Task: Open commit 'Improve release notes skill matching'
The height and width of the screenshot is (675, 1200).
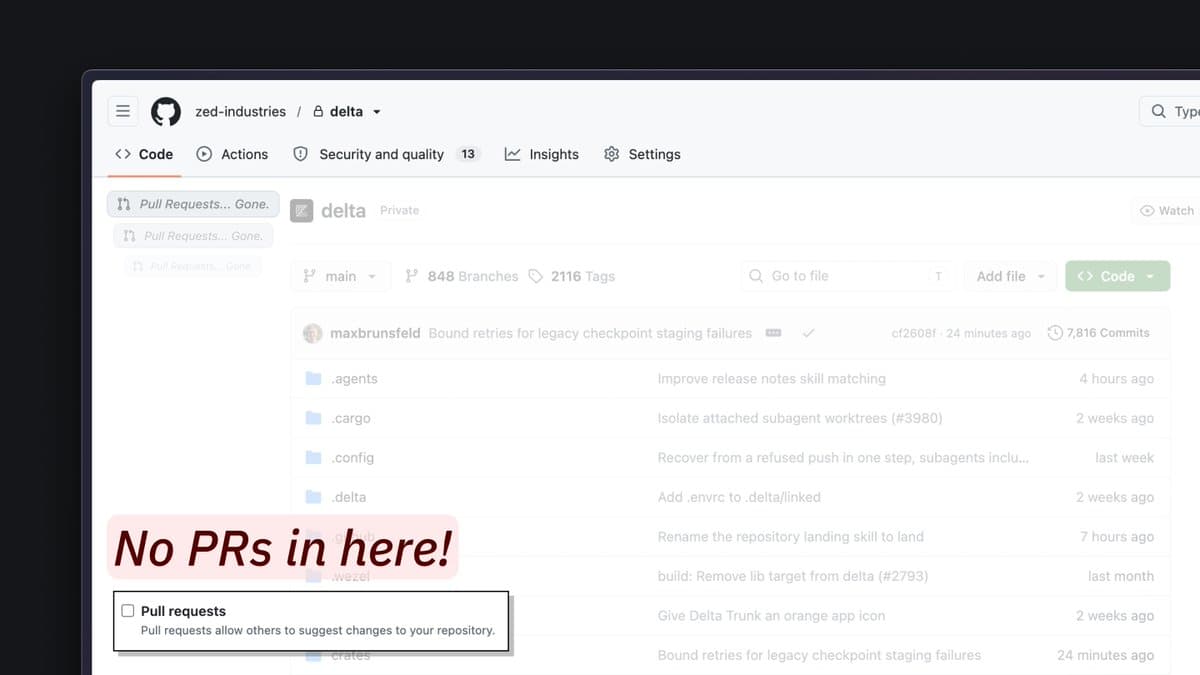Action: [x=771, y=379]
